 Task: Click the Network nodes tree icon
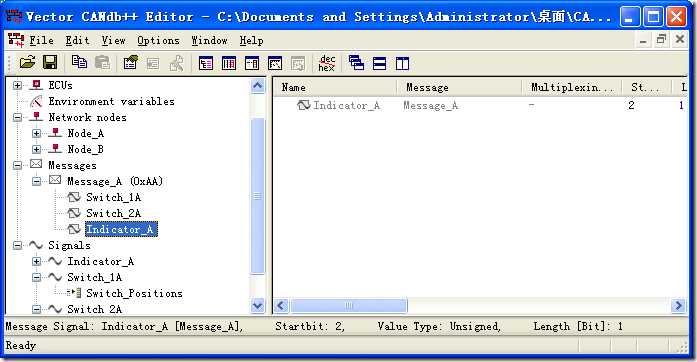coord(36,117)
